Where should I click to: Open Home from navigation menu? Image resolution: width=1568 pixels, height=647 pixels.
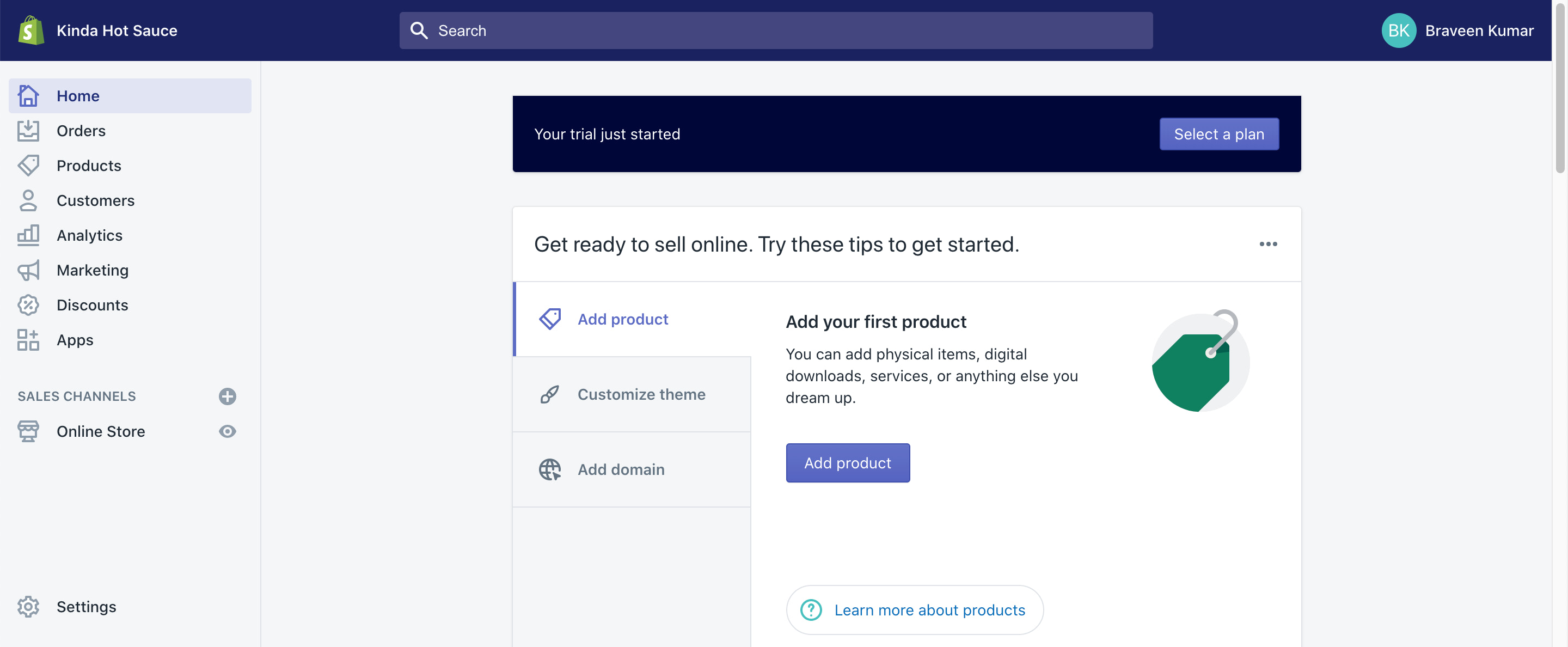(77, 94)
